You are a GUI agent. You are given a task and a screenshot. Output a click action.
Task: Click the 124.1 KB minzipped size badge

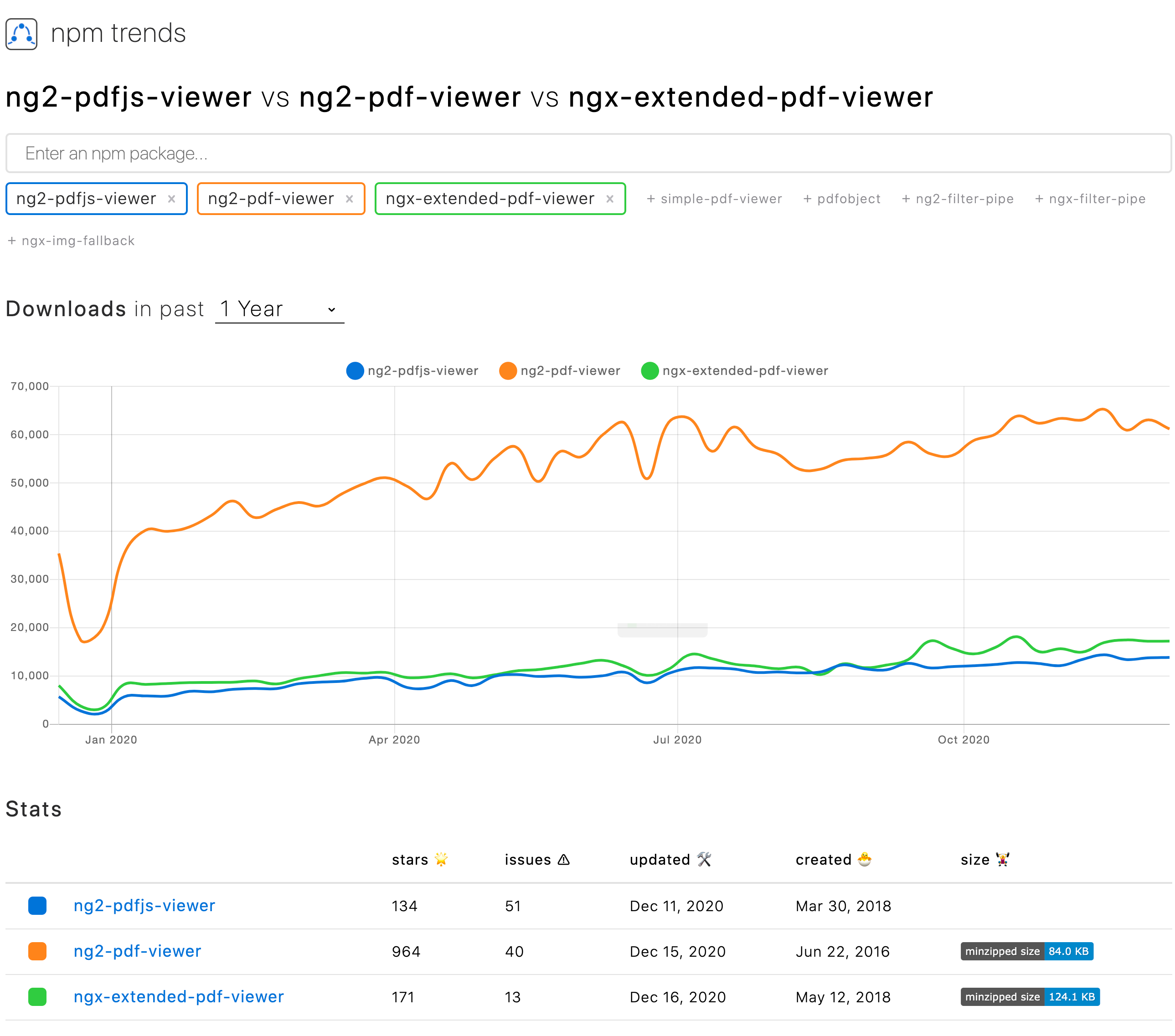point(1072,997)
